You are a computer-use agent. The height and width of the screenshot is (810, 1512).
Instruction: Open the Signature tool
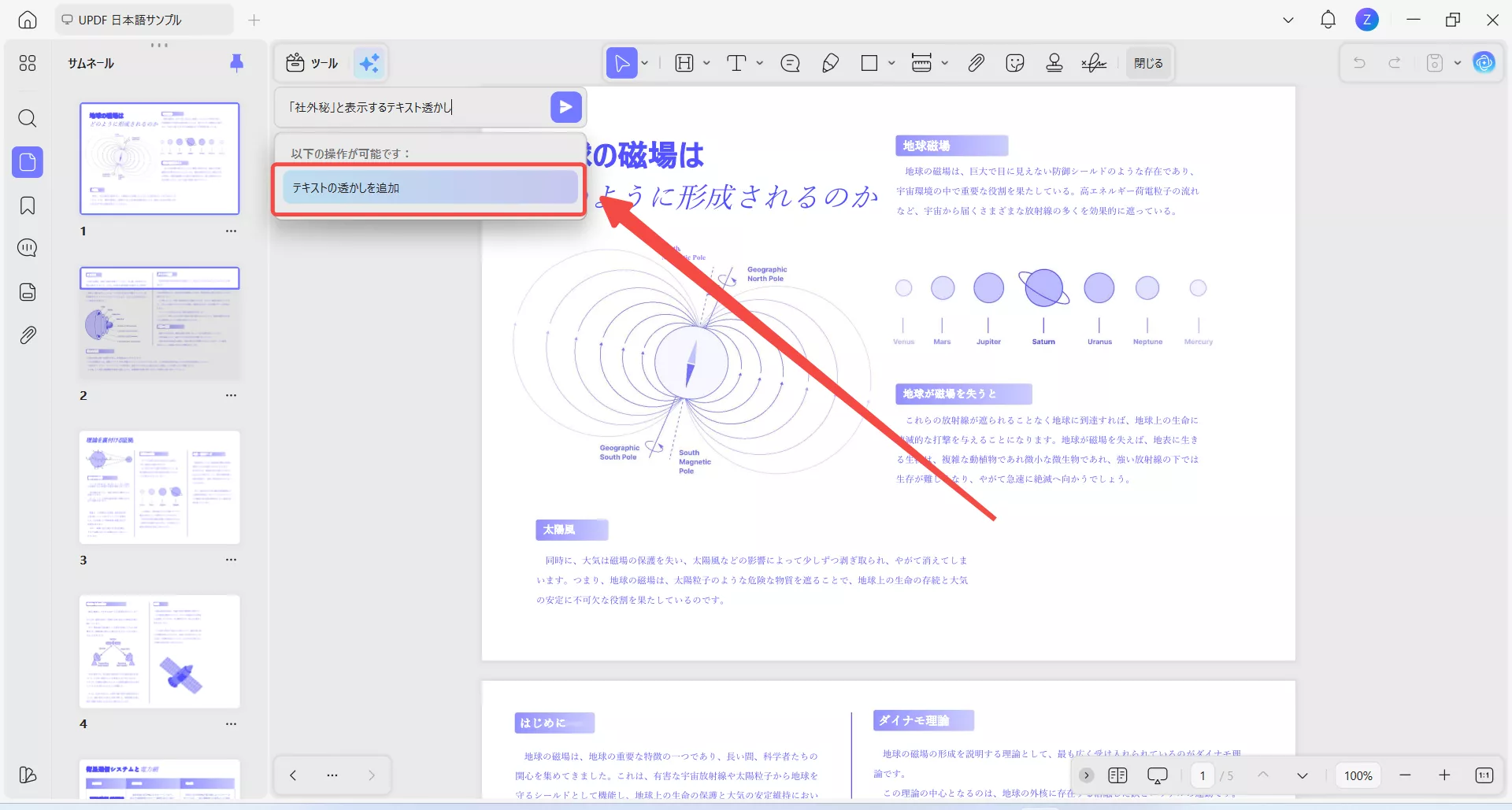[1094, 63]
